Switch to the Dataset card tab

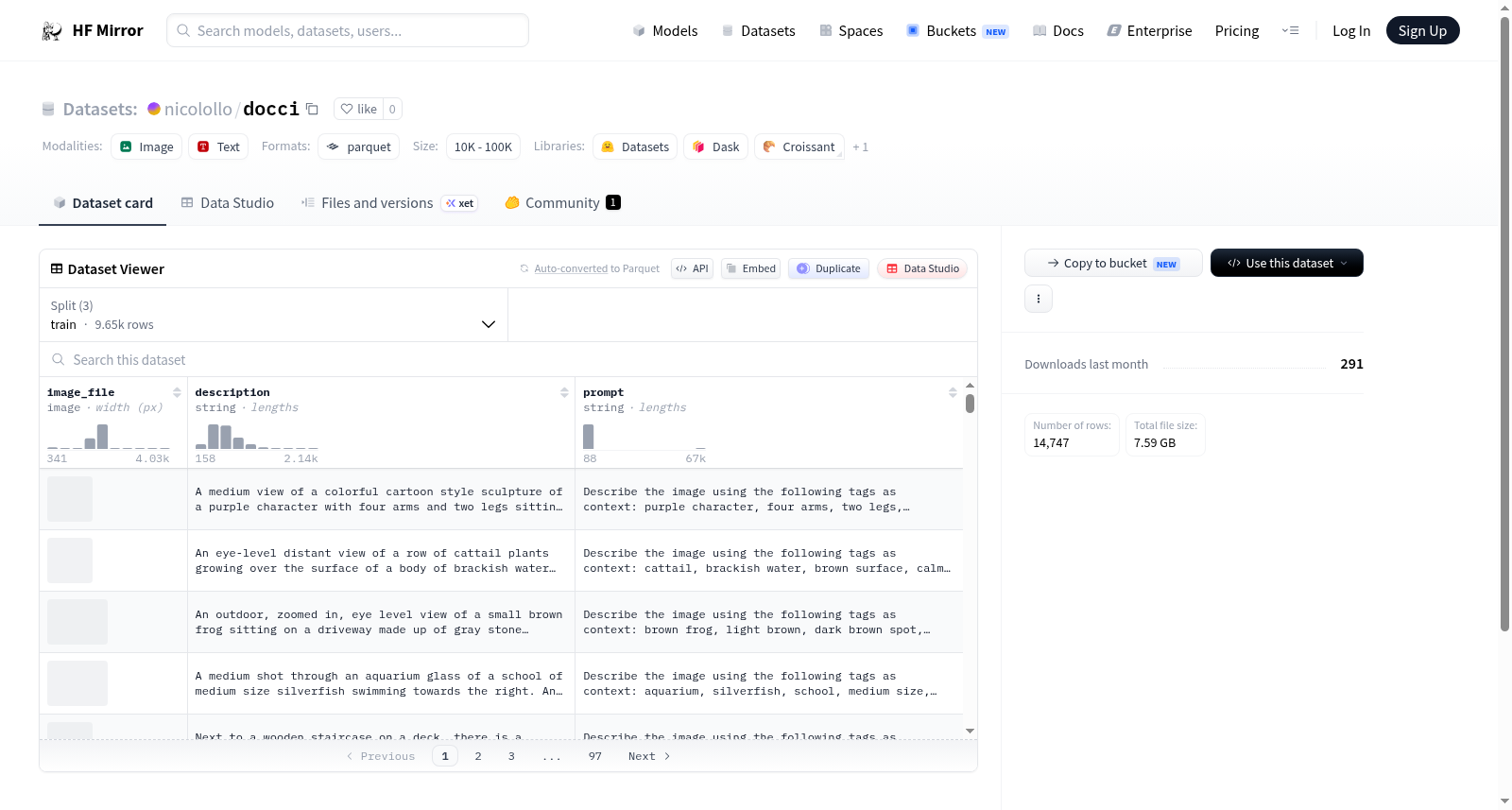(x=103, y=203)
